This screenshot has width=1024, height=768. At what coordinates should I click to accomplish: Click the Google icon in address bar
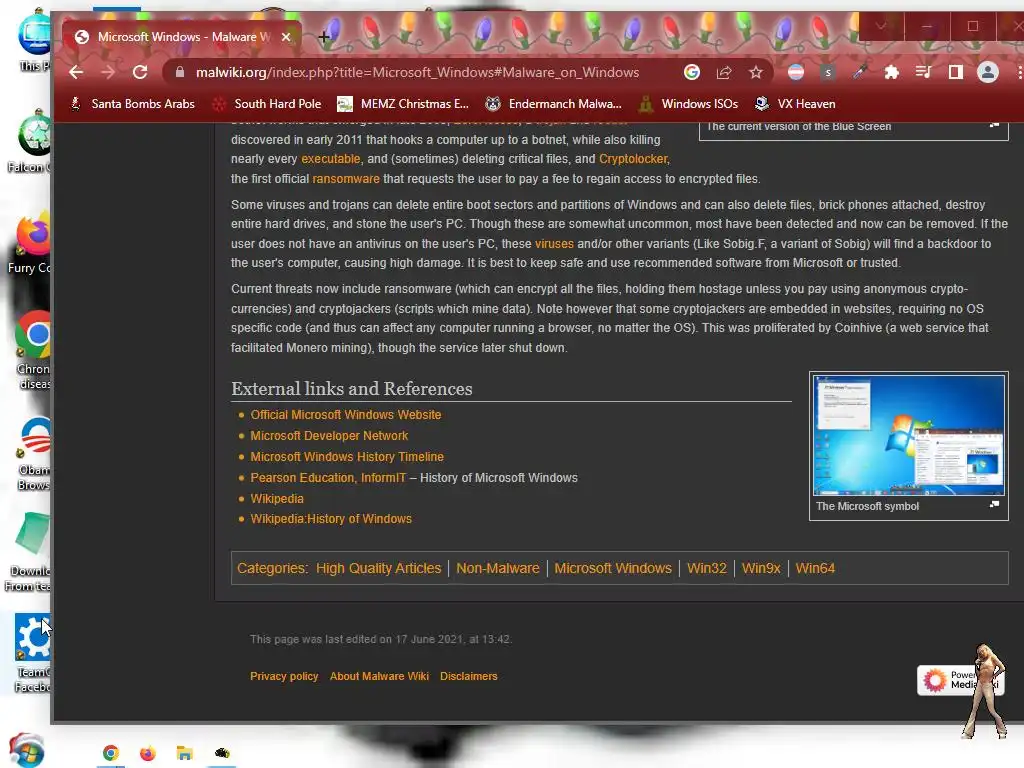coord(692,72)
